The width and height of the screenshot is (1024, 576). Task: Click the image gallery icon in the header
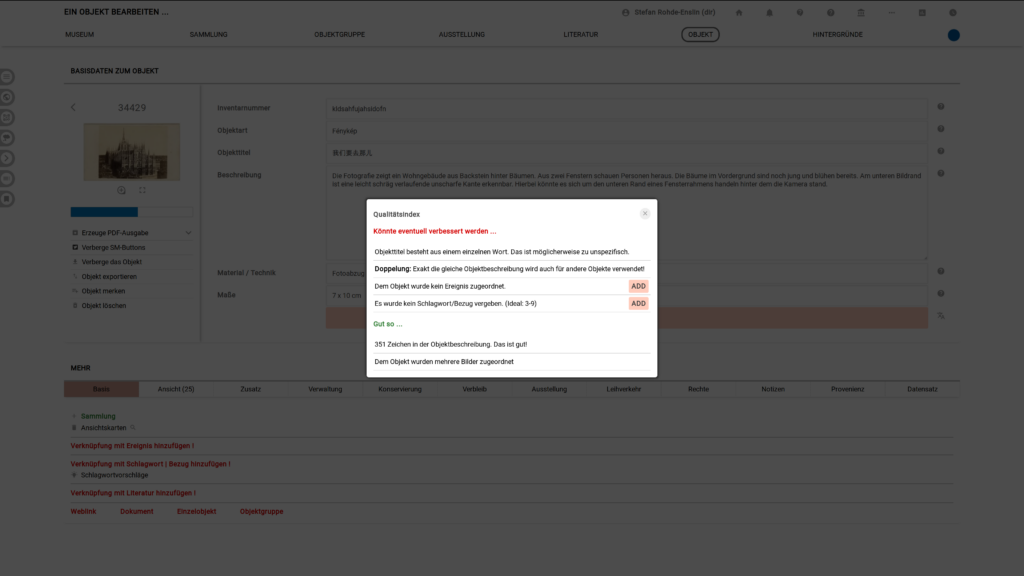(922, 12)
